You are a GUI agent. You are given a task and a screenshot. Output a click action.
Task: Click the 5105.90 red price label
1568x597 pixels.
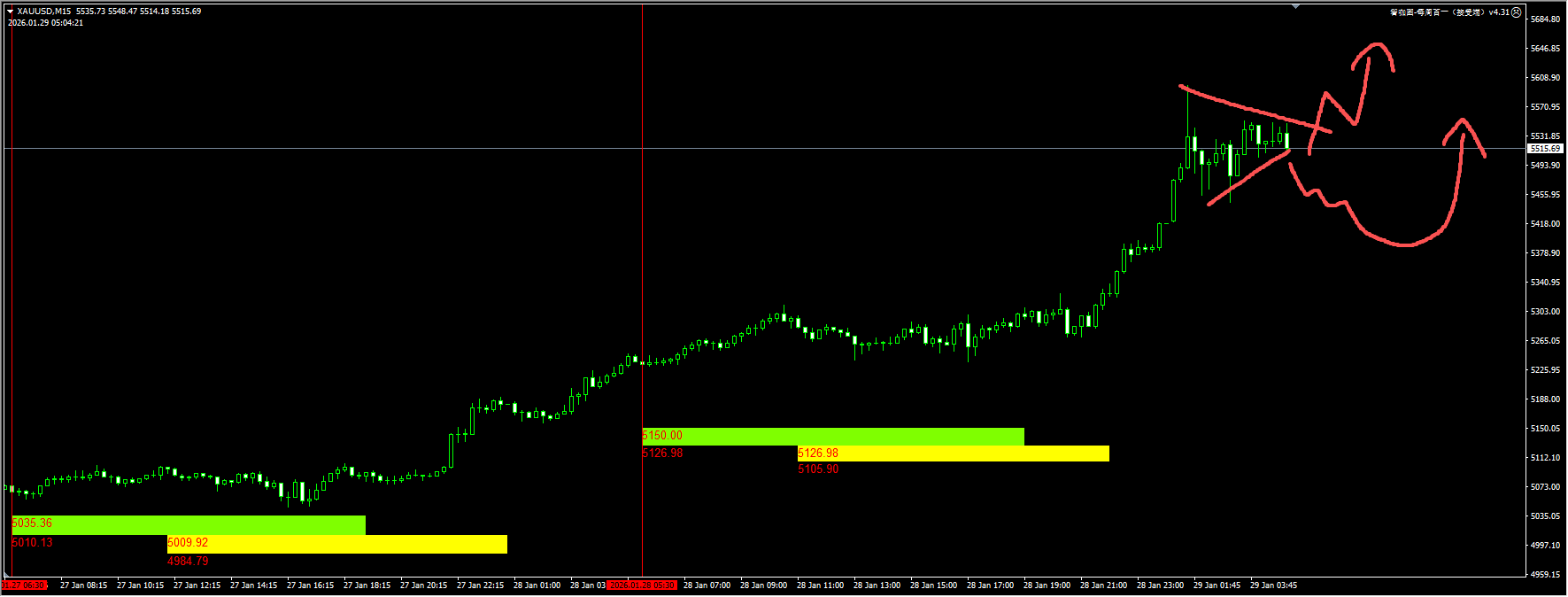(818, 469)
